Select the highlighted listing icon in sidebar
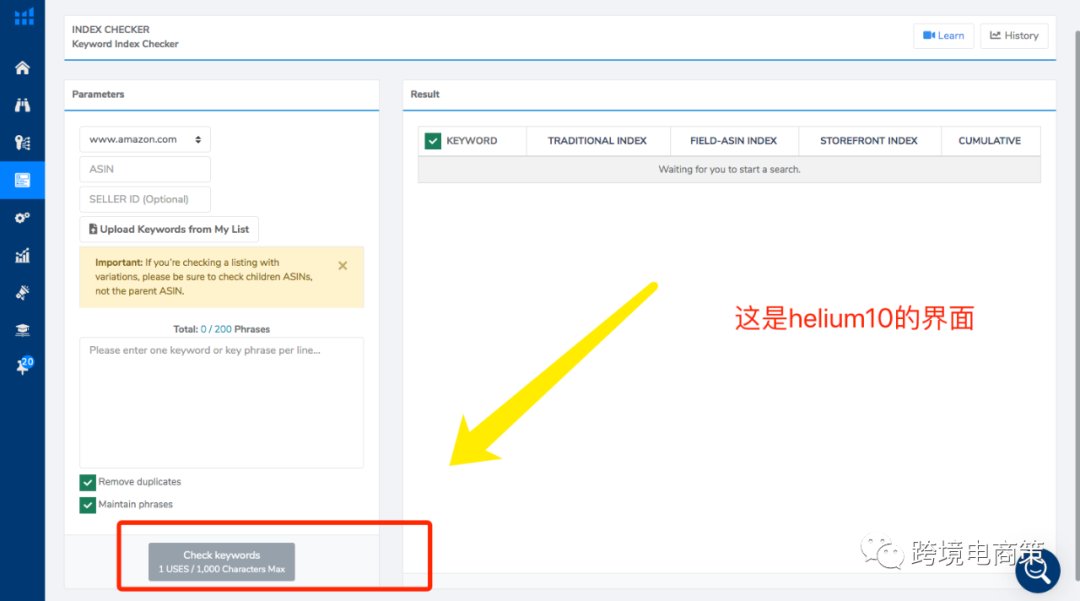The height and width of the screenshot is (601, 1080). pyautogui.click(x=22, y=181)
